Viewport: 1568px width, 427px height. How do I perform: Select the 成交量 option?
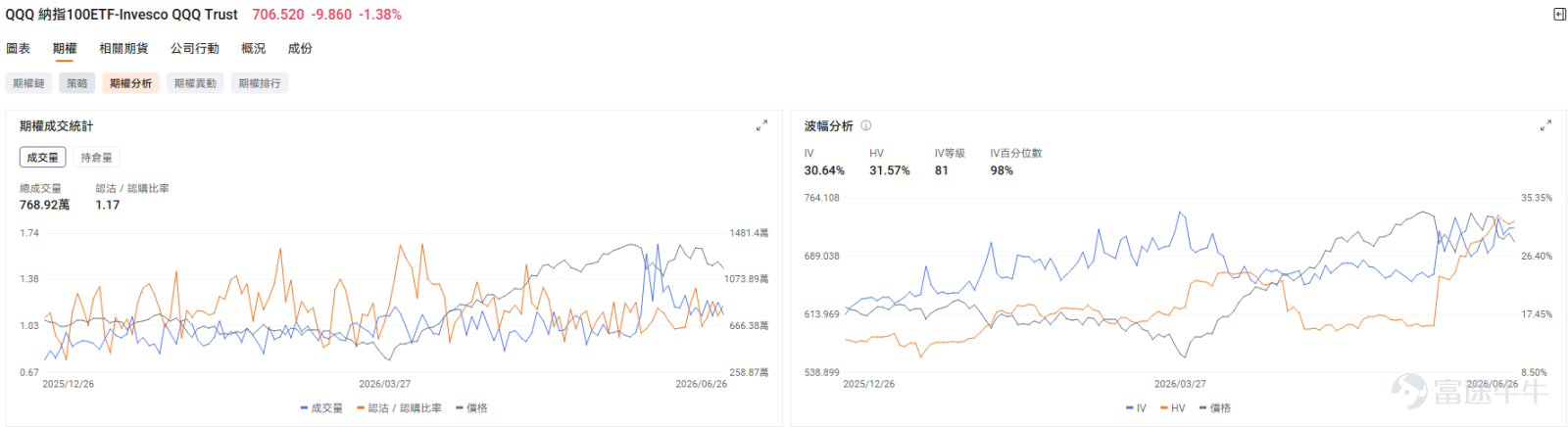(42, 158)
